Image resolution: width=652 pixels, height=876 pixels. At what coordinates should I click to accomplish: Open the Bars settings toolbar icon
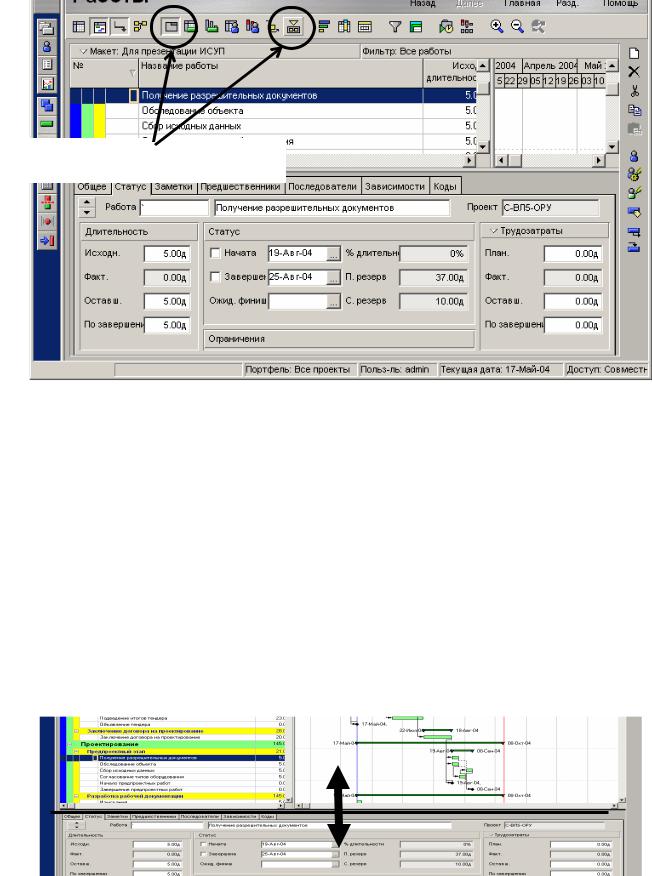pyautogui.click(x=323, y=27)
